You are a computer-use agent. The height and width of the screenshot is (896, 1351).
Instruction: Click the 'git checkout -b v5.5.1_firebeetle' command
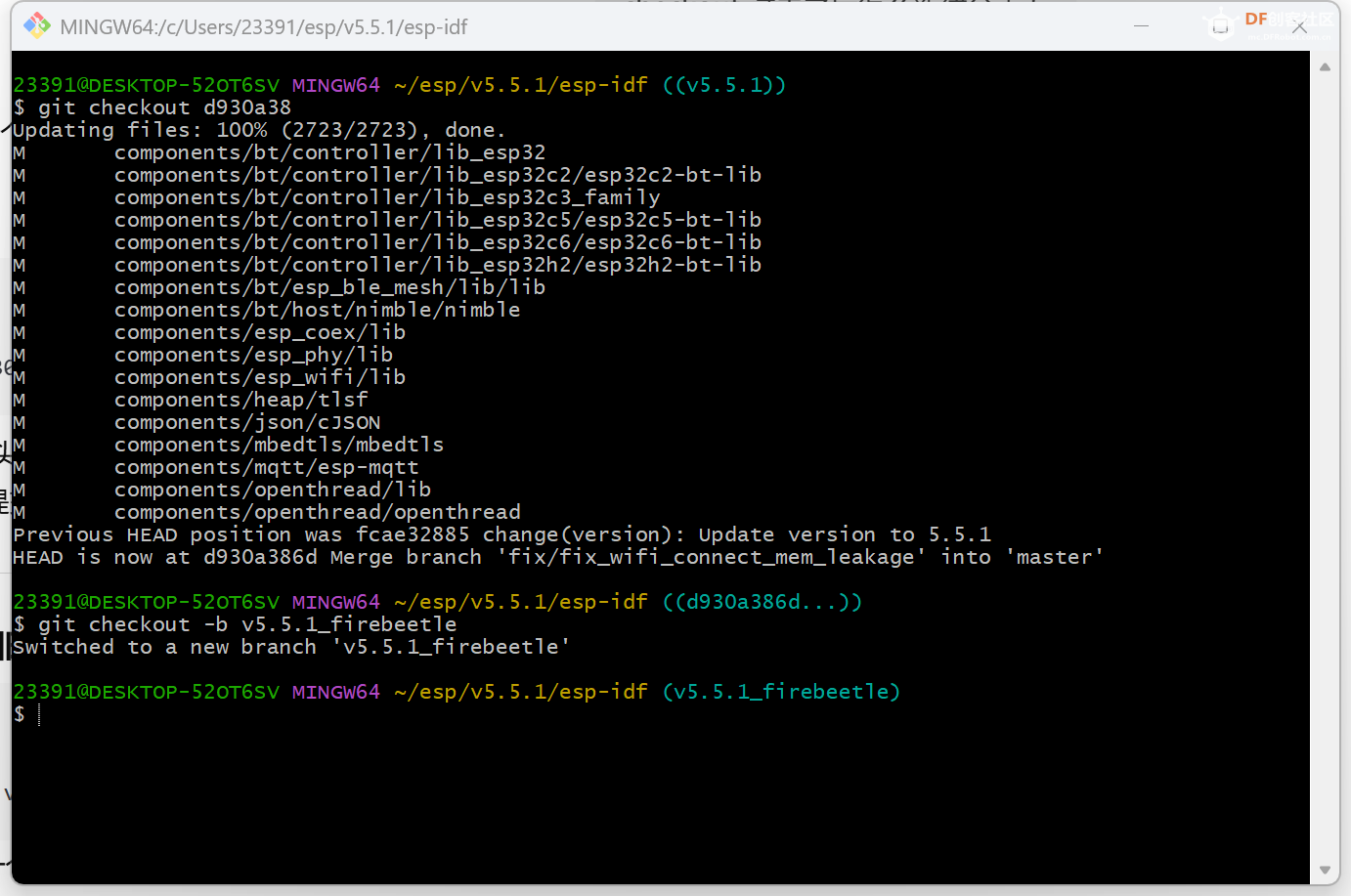coord(246,624)
